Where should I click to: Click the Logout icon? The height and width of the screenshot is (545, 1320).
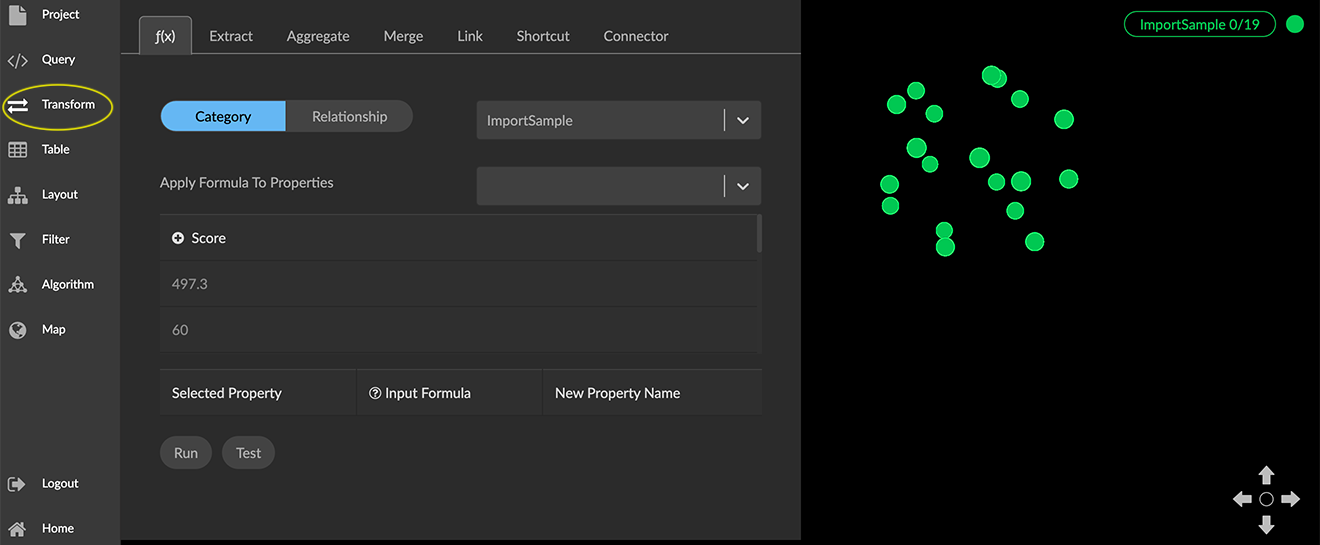[17, 484]
